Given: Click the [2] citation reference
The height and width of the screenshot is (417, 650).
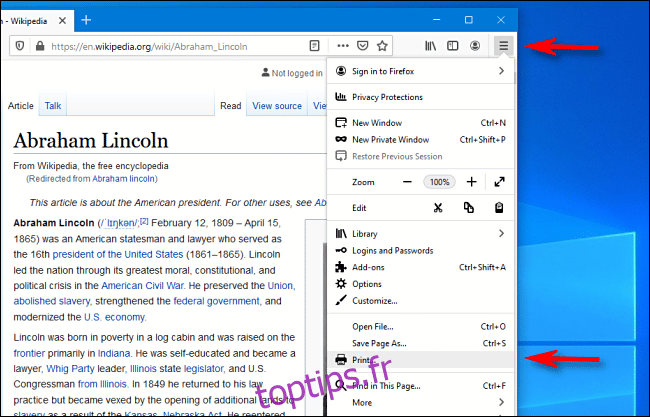Looking at the screenshot, I should 144,221.
